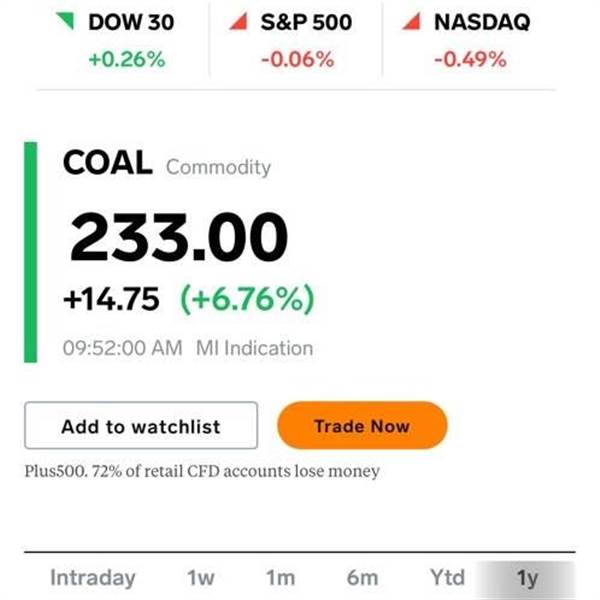Select the 6m chart range
The width and height of the screenshot is (600, 600).
click(362, 578)
